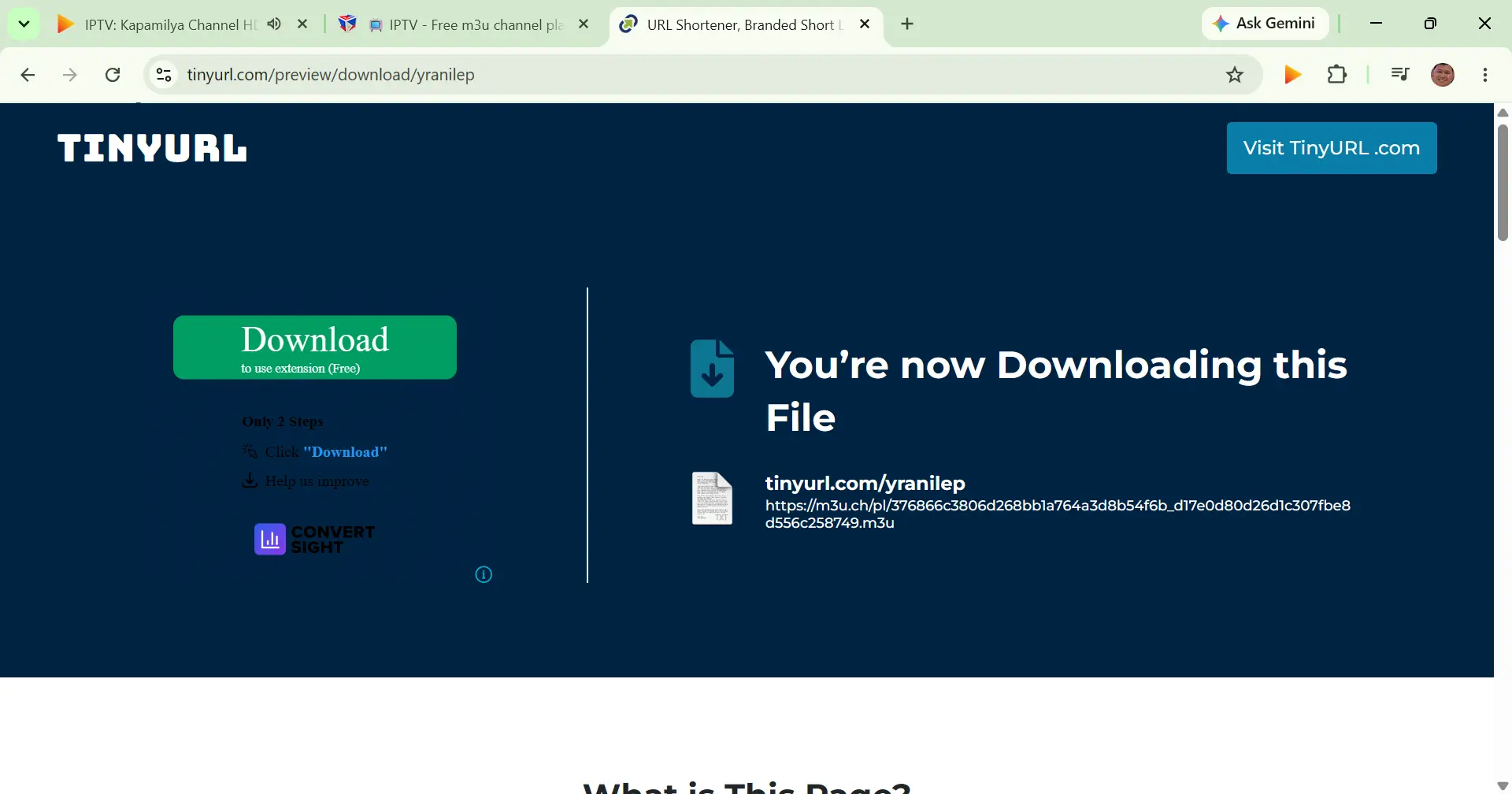The image size is (1512, 794).
Task: Open a new browser tab
Action: [x=907, y=24]
